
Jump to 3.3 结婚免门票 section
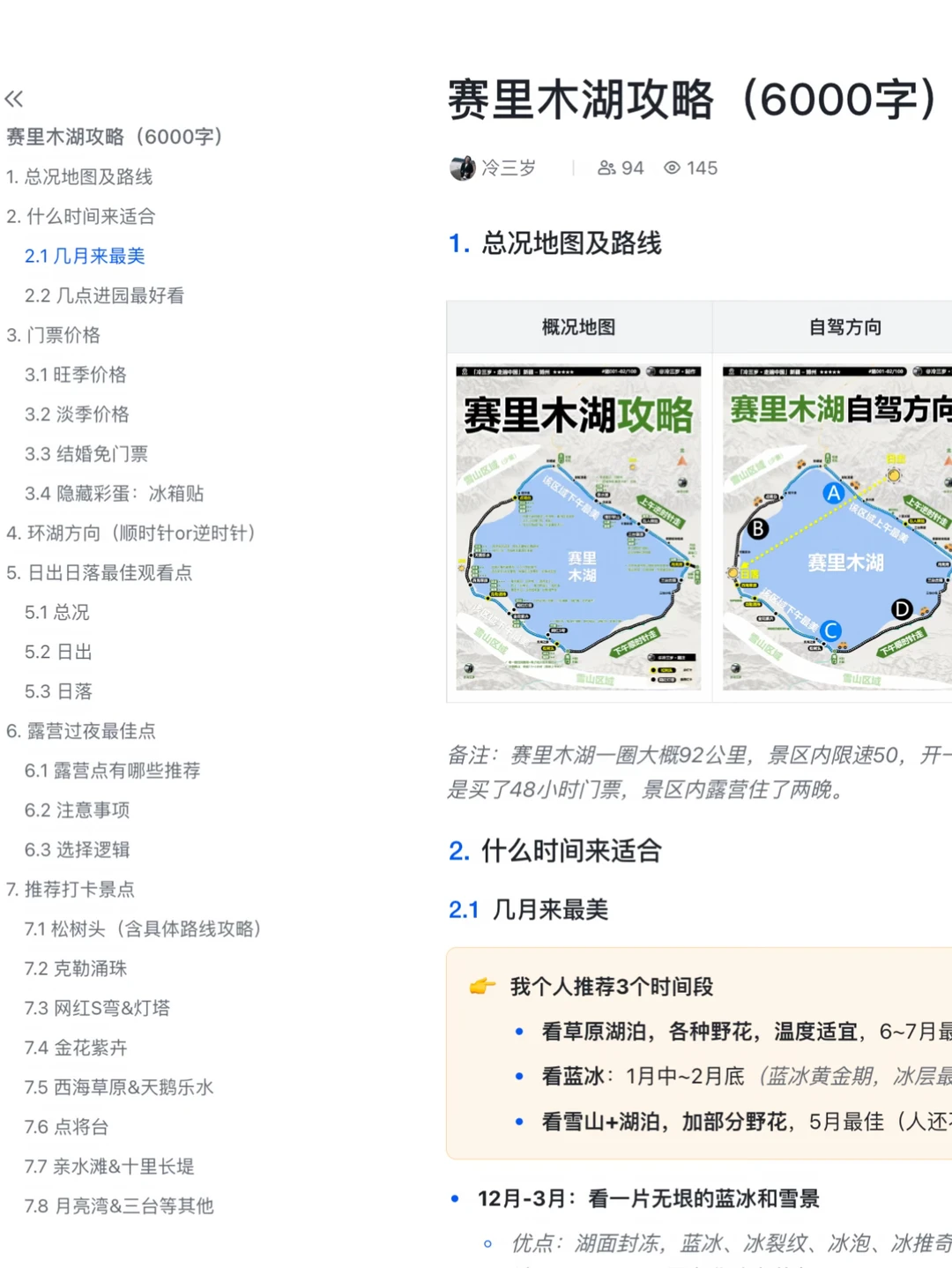pyautogui.click(x=86, y=454)
